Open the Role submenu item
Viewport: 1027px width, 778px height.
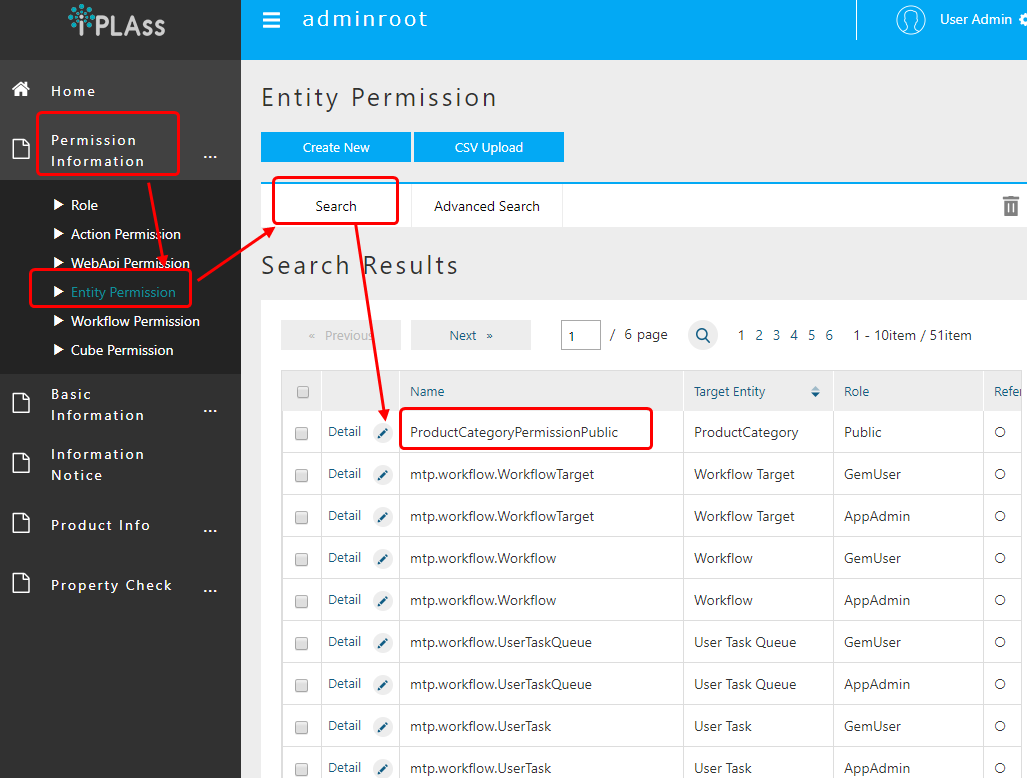tap(84, 205)
